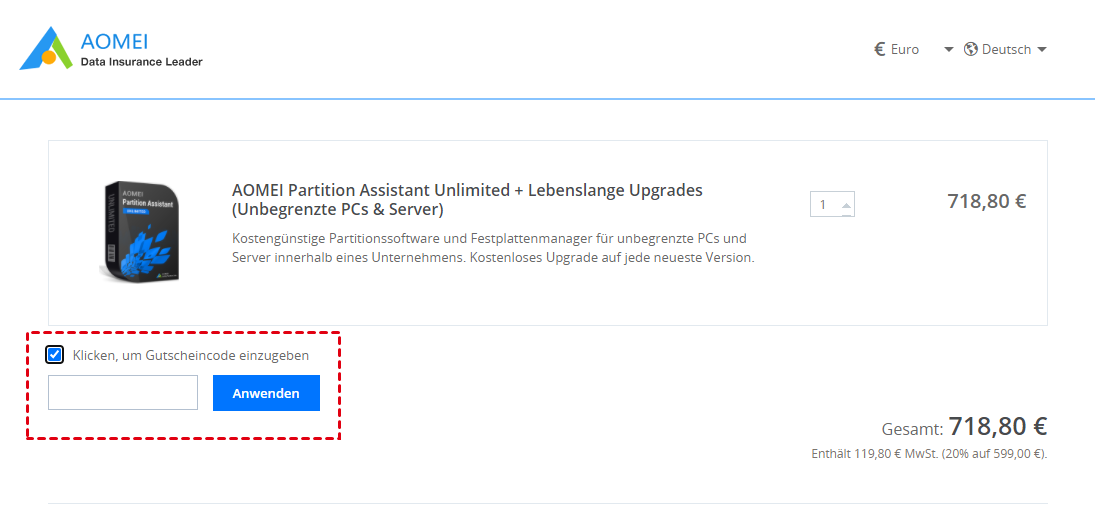This screenshot has width=1095, height=505.
Task: Click the AOMEI triangle logo icon
Action: coord(46,49)
